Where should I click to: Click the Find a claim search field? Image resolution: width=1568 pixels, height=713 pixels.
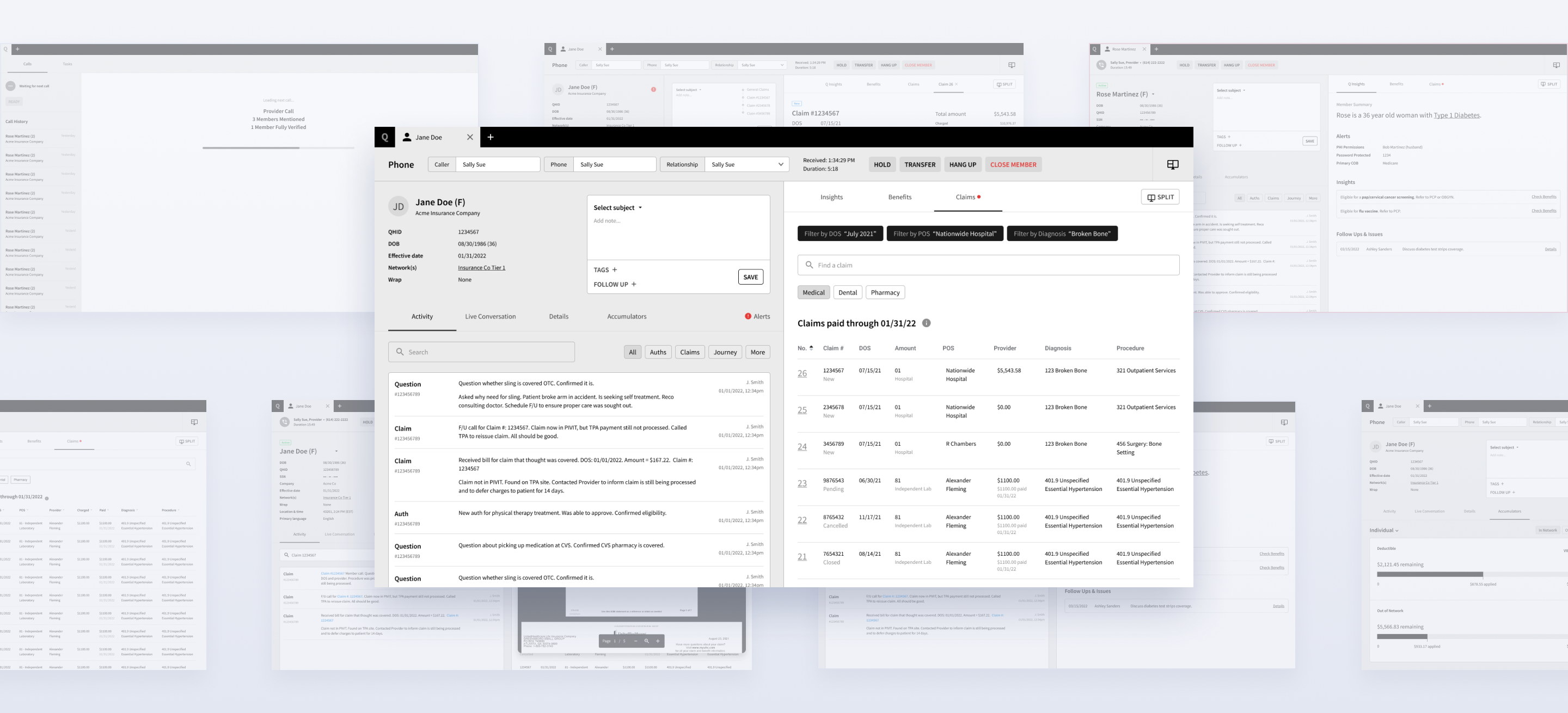(x=988, y=265)
